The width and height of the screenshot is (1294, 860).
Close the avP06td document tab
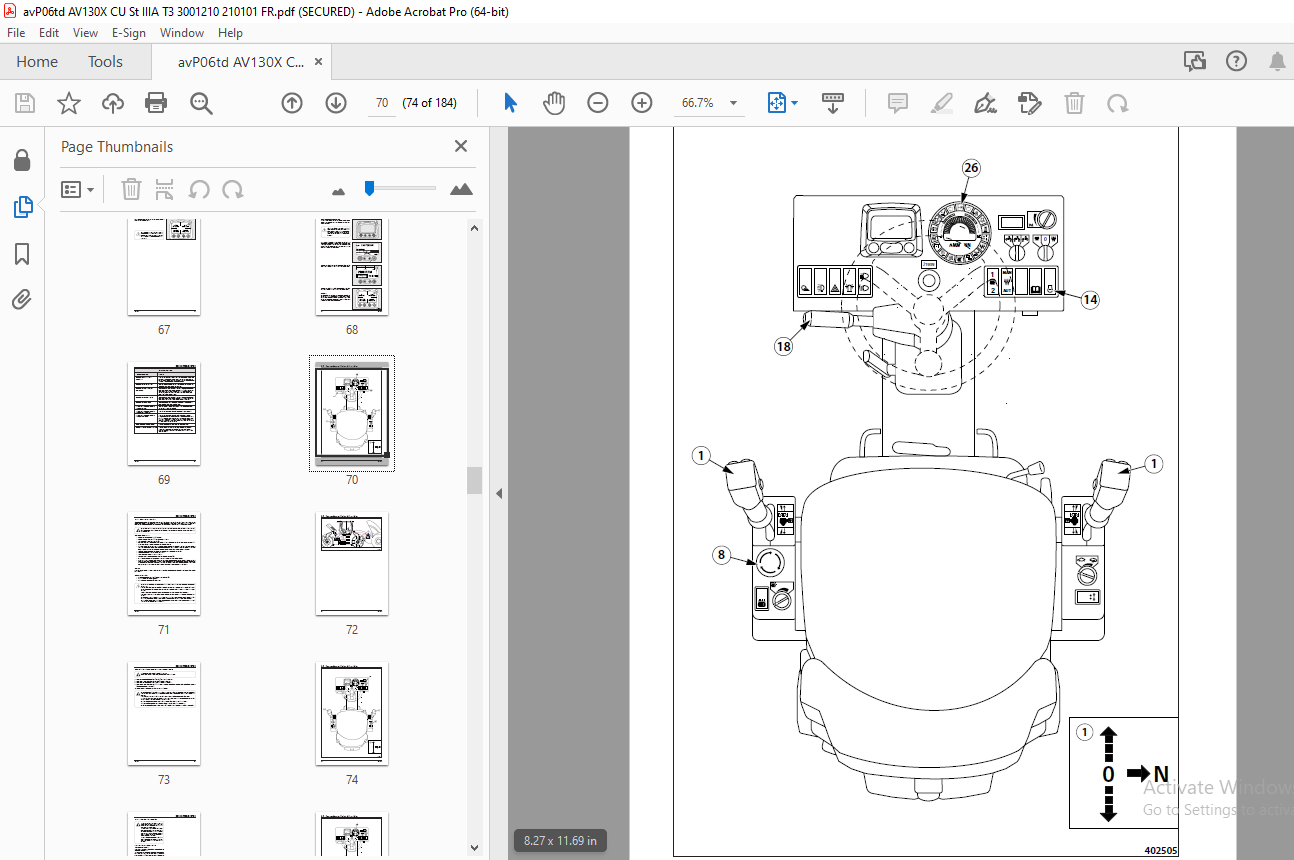pos(319,62)
